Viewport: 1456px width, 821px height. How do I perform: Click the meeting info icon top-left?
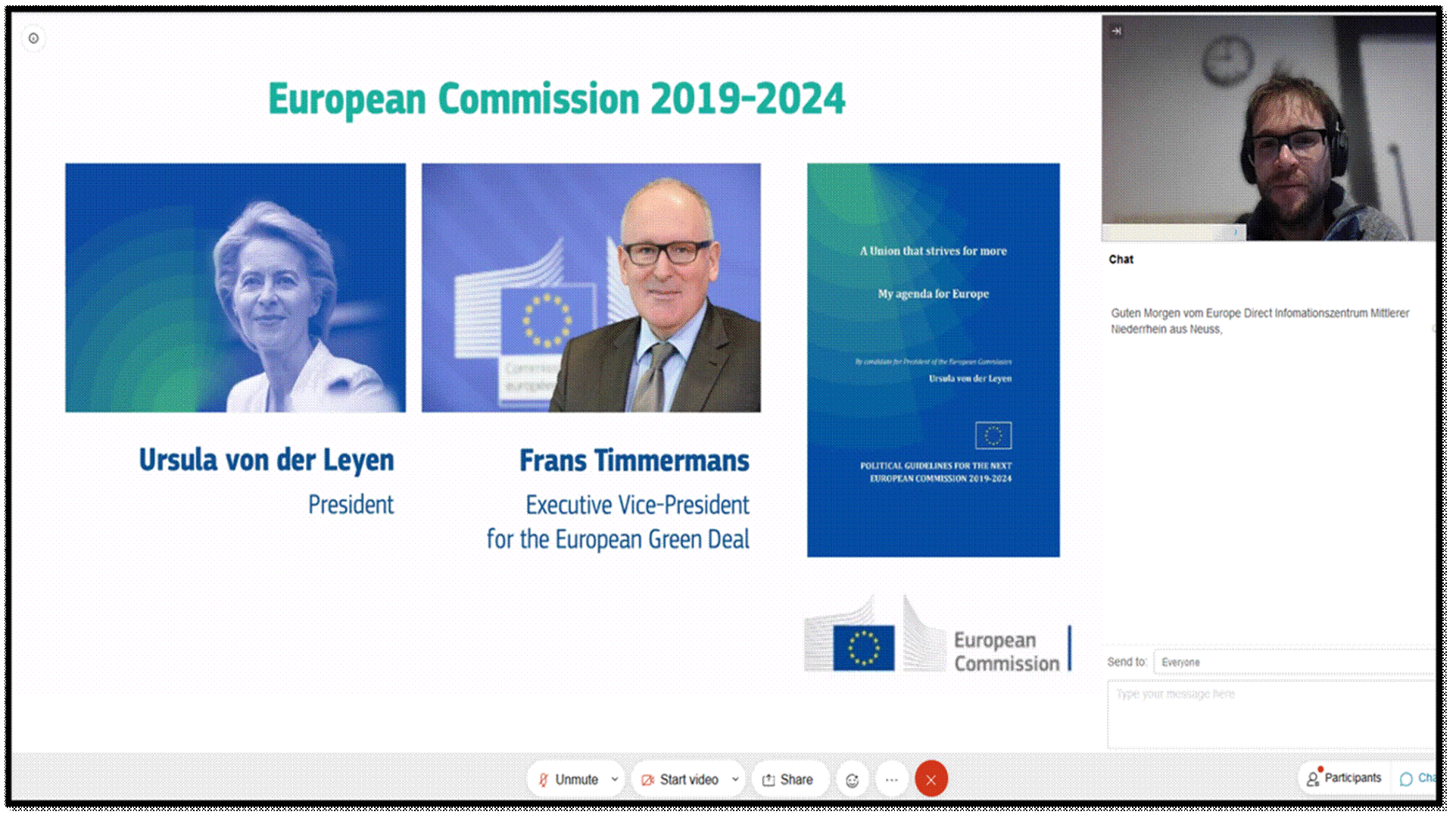pyautogui.click(x=33, y=38)
